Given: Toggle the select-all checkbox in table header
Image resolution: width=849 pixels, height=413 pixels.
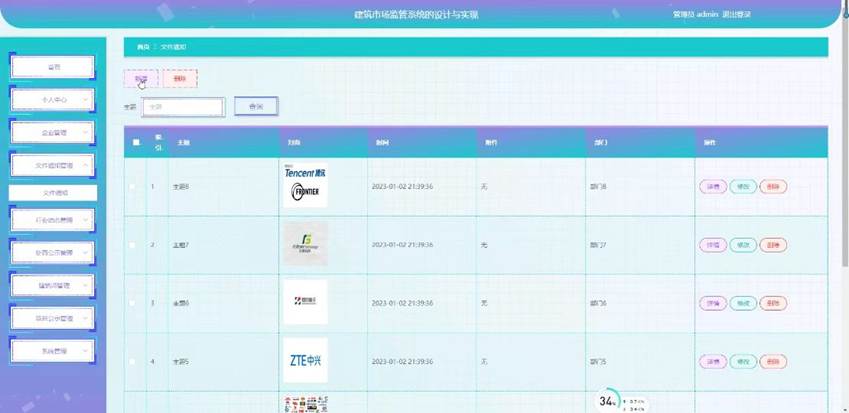Looking at the screenshot, I should click(136, 142).
